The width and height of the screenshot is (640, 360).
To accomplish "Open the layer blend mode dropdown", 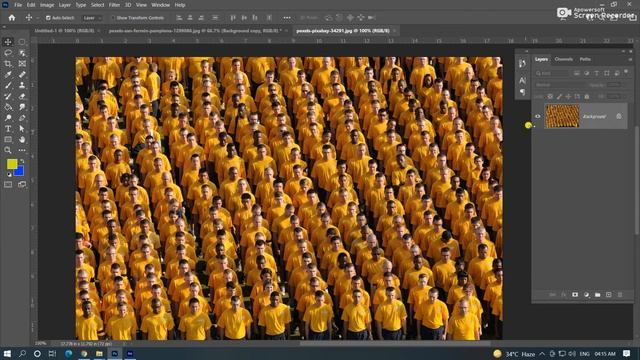I will [x=560, y=85].
